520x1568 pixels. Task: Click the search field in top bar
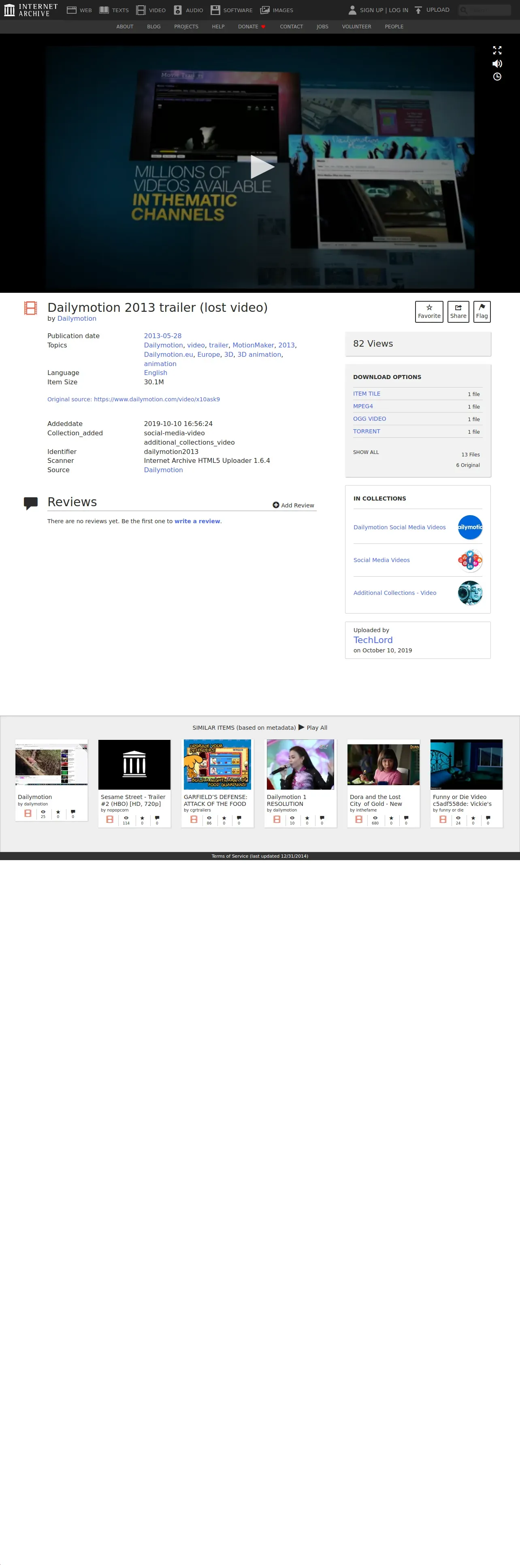[x=485, y=10]
